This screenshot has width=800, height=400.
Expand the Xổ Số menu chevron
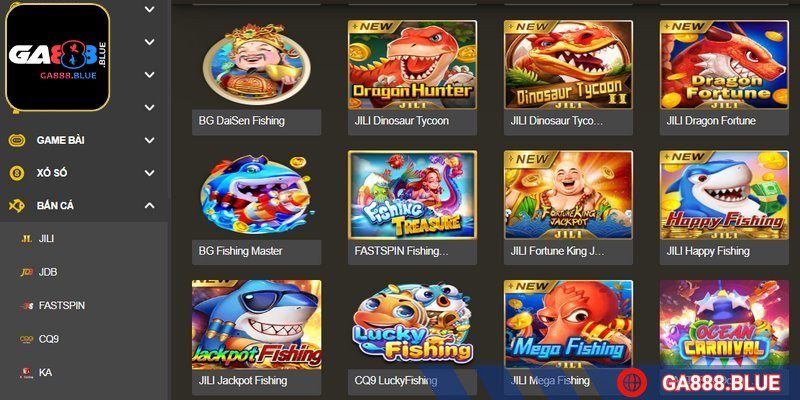coord(149,173)
